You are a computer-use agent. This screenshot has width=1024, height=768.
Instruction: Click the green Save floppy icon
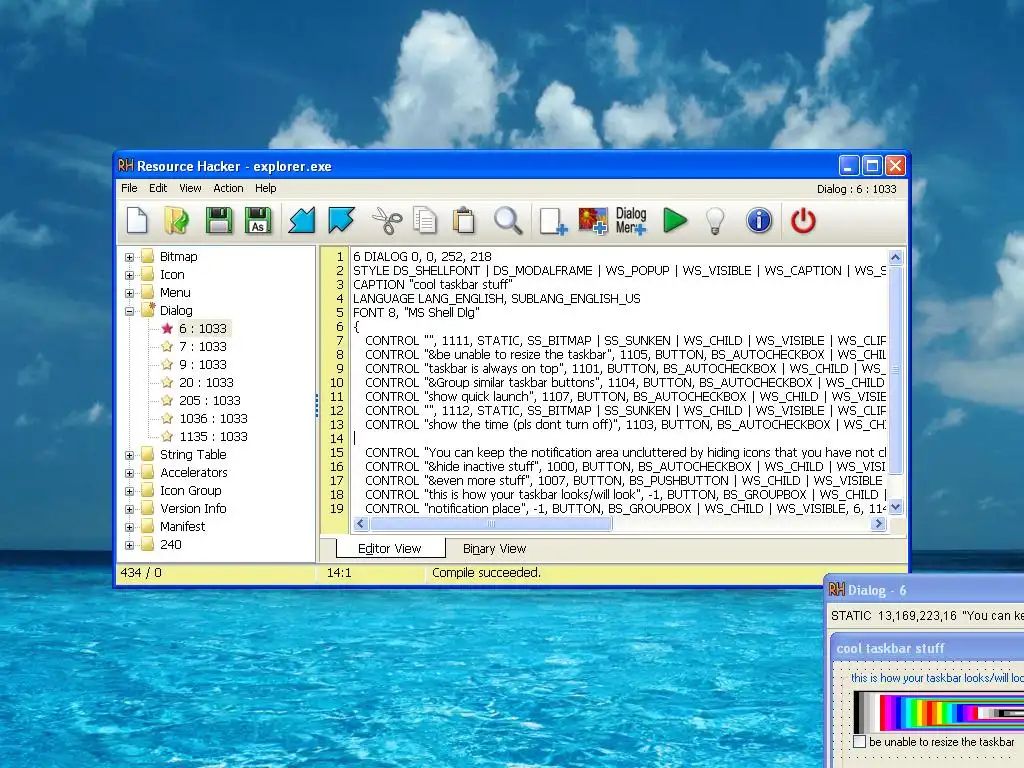click(x=219, y=220)
